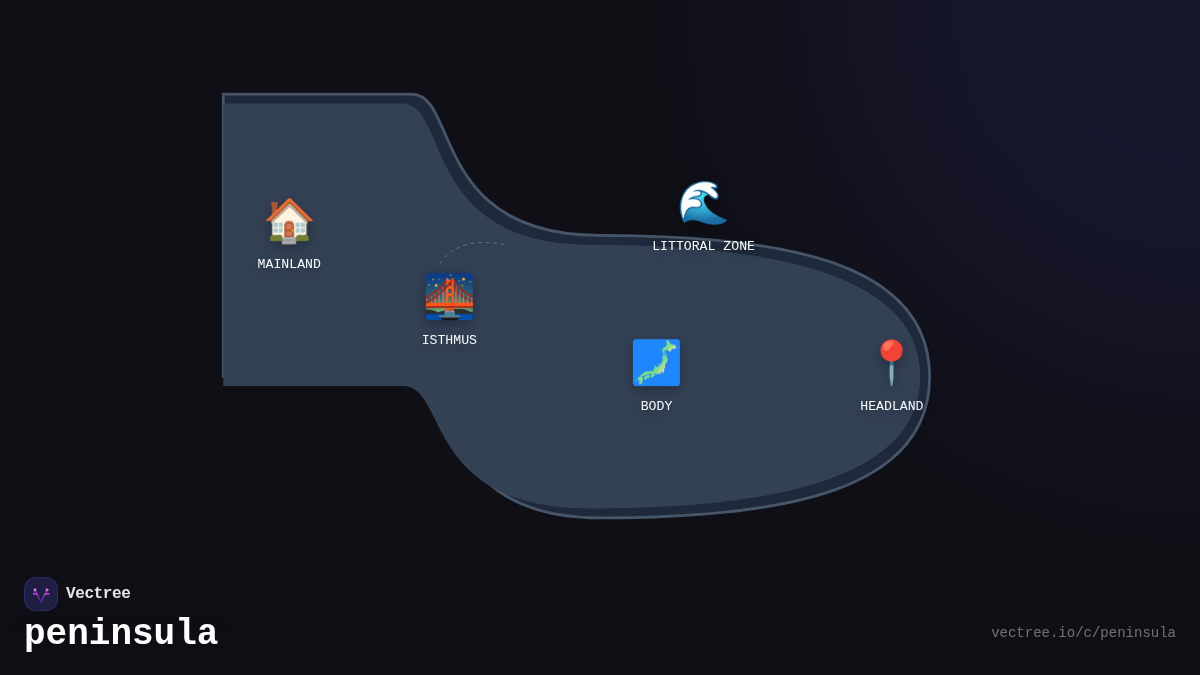This screenshot has height=675, width=1200.
Task: Select the red pushpin icon
Action: 891,362
